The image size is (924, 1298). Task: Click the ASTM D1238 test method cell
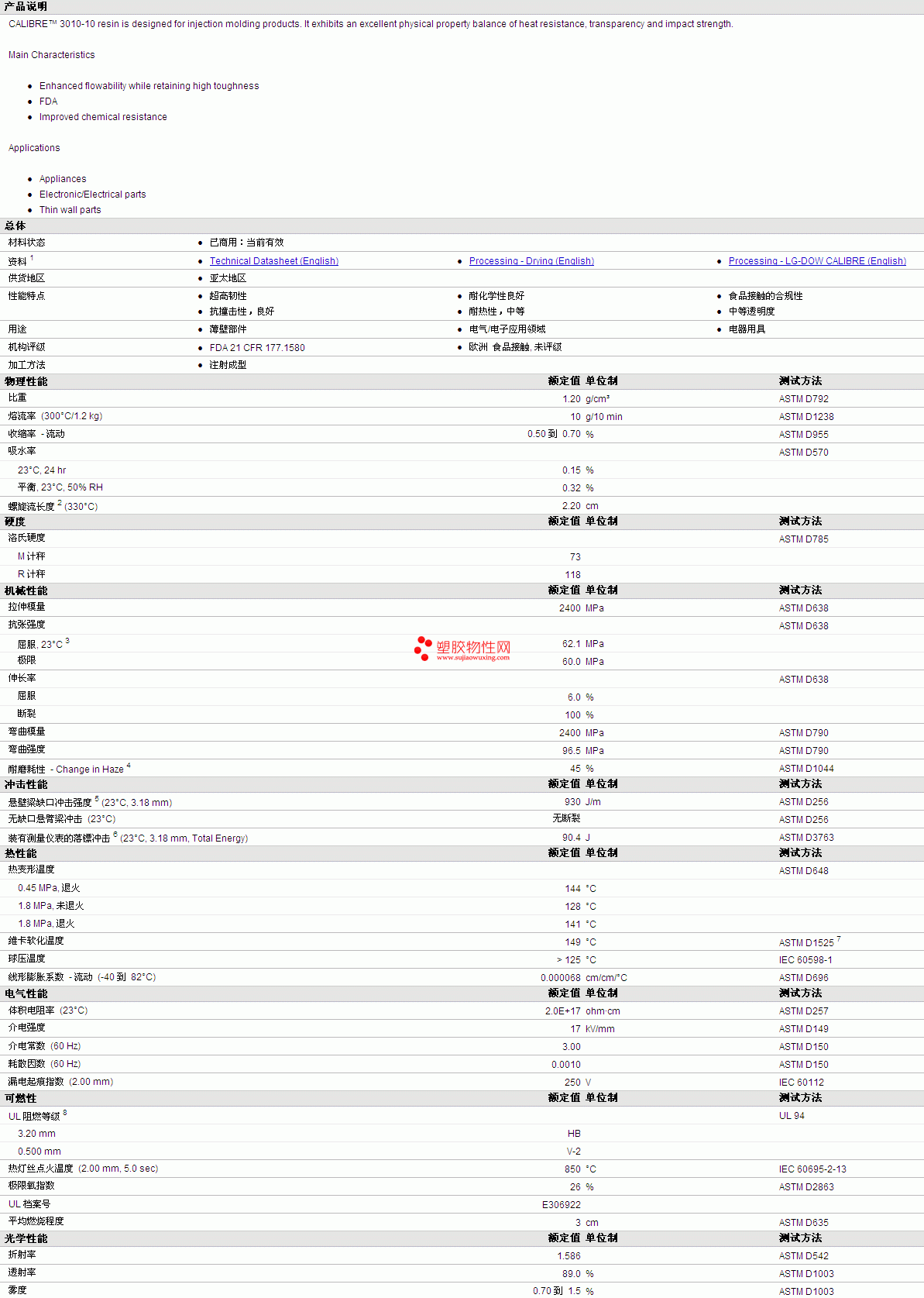806,417
